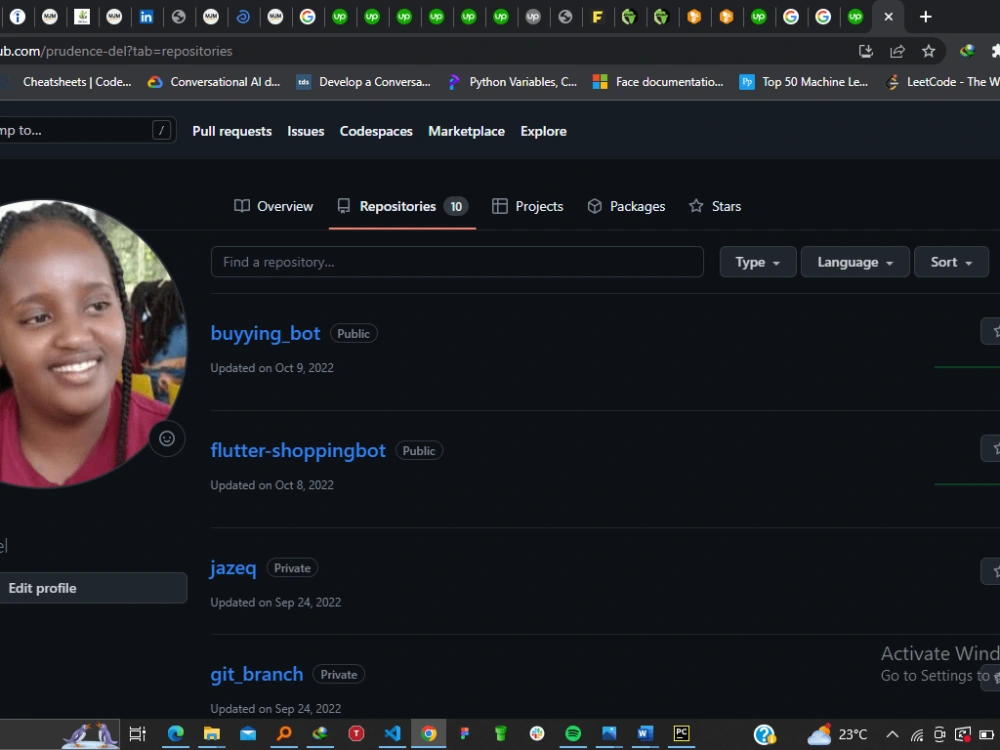Click Google Chrome taskbar icon
The width and height of the screenshot is (1000, 750).
coord(429,734)
